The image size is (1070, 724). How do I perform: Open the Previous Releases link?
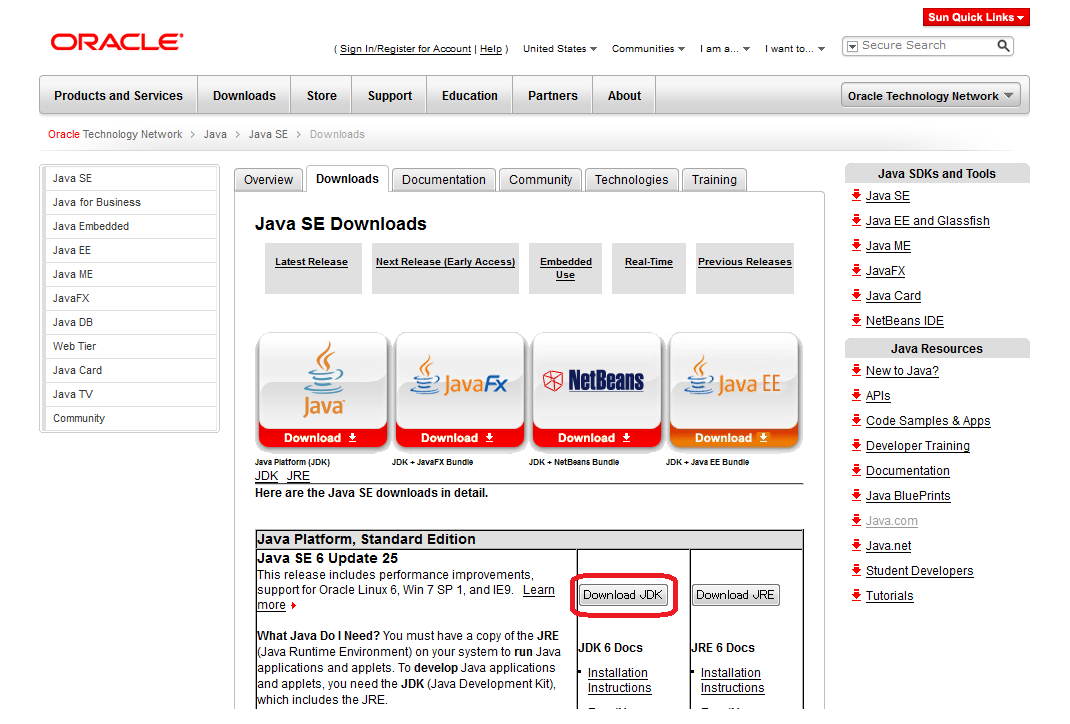point(744,262)
